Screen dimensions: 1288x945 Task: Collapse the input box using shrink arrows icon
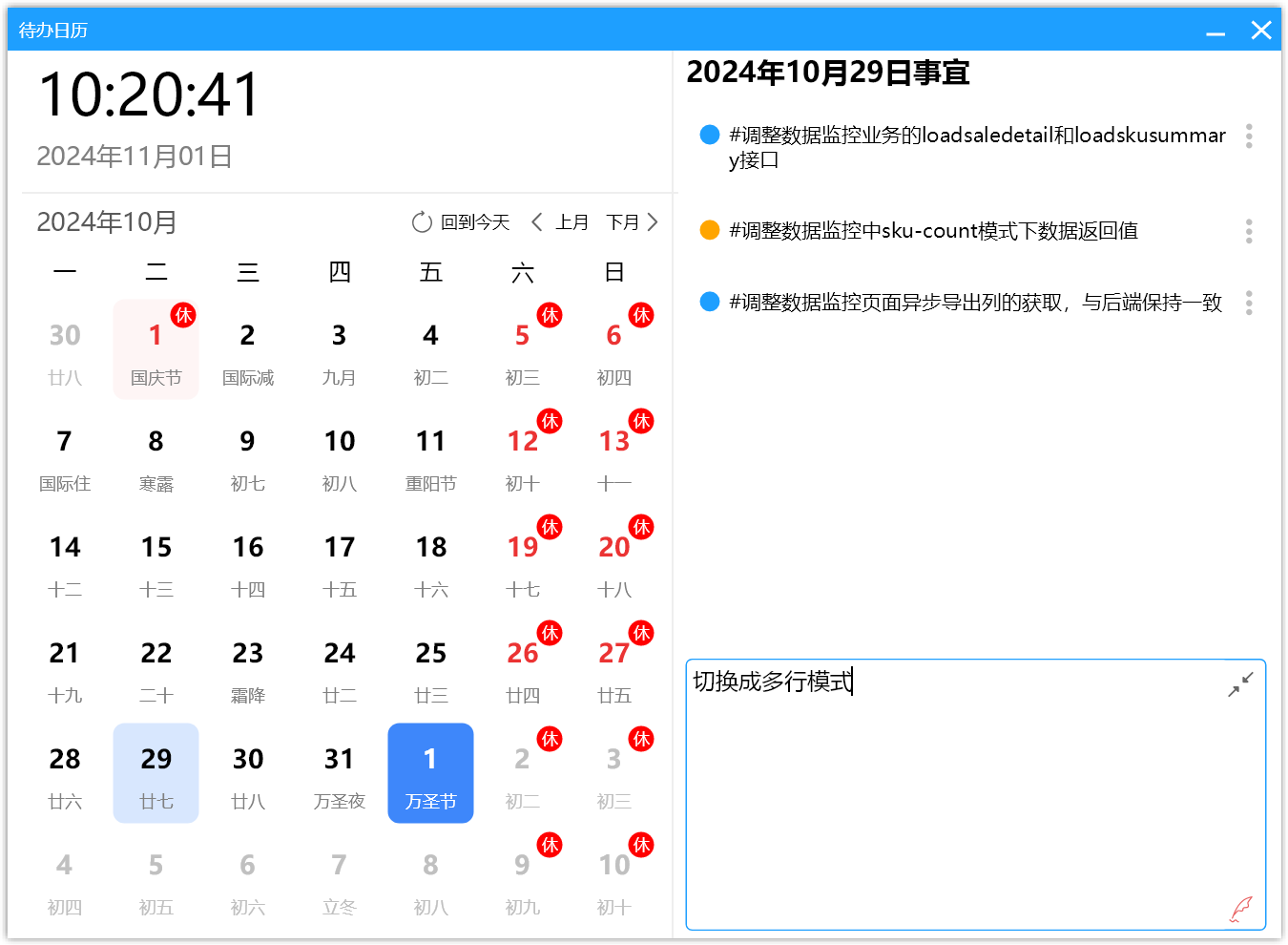click(1240, 683)
